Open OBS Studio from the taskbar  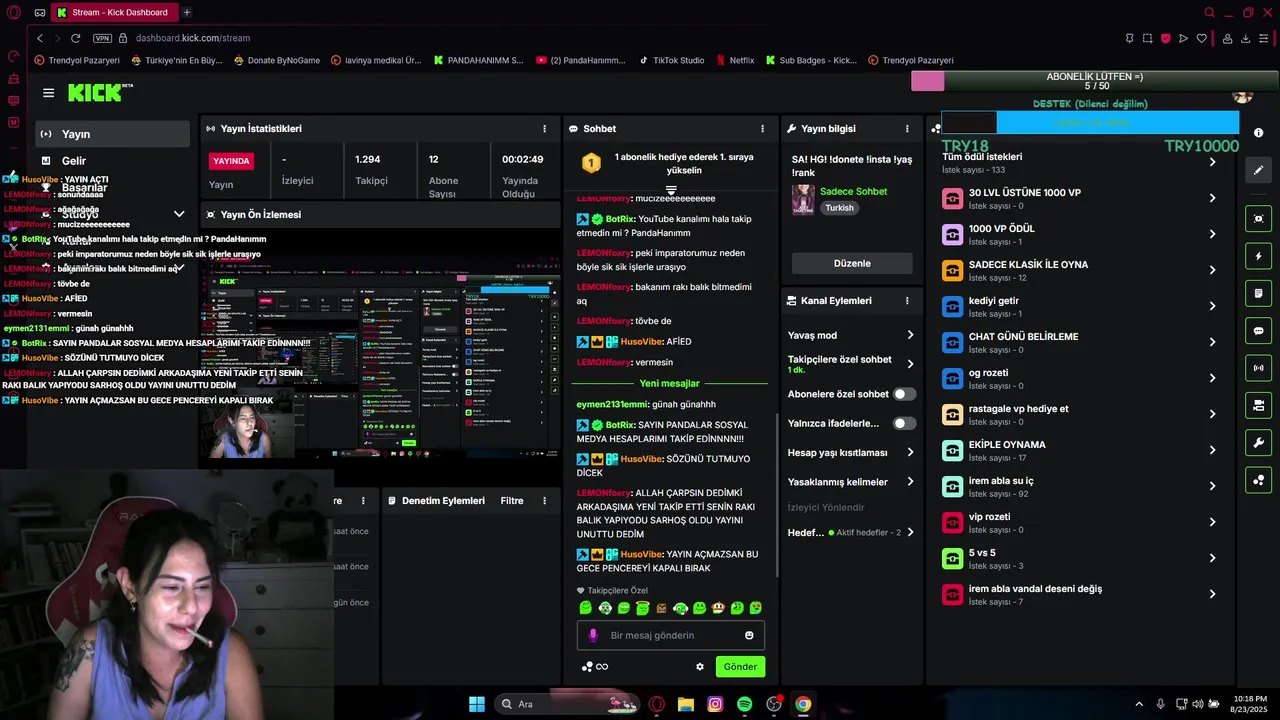click(x=774, y=704)
